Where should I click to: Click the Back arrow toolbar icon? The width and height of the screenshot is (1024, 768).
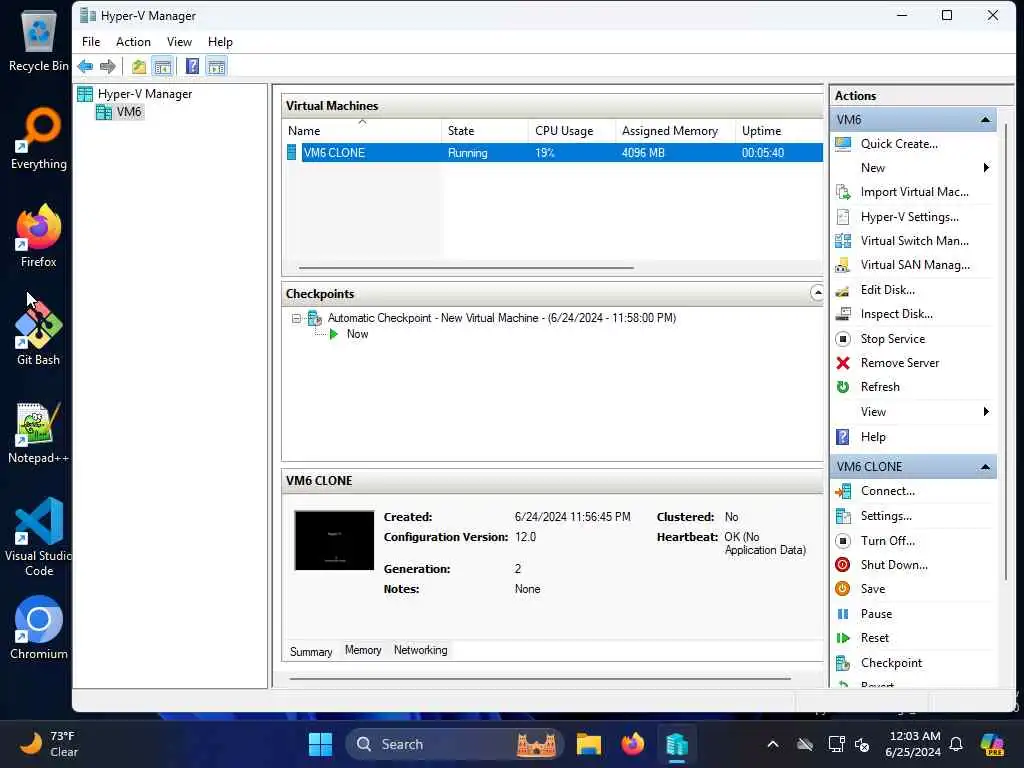pos(85,67)
